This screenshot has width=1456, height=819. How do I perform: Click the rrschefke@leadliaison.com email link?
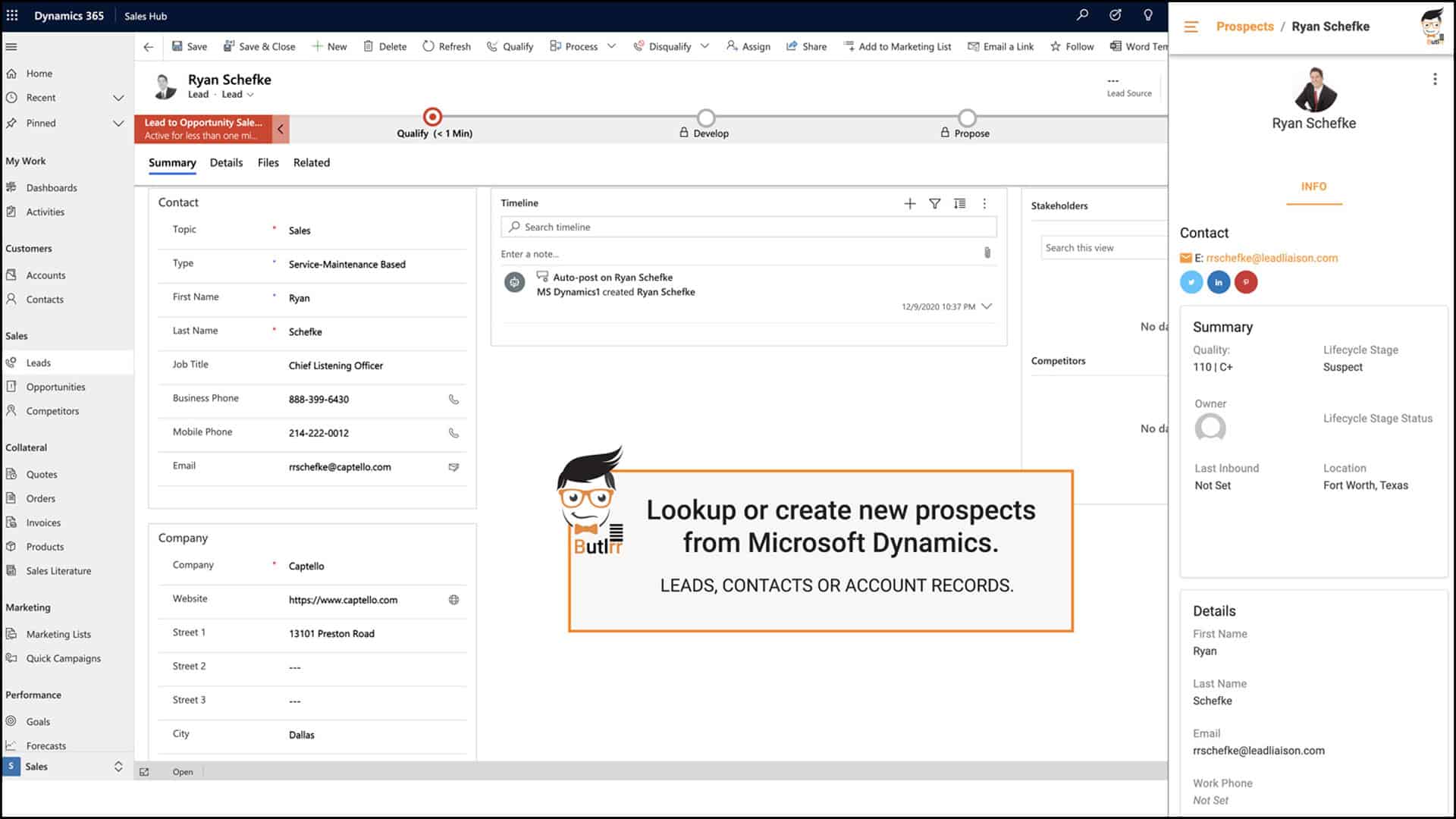1272,258
